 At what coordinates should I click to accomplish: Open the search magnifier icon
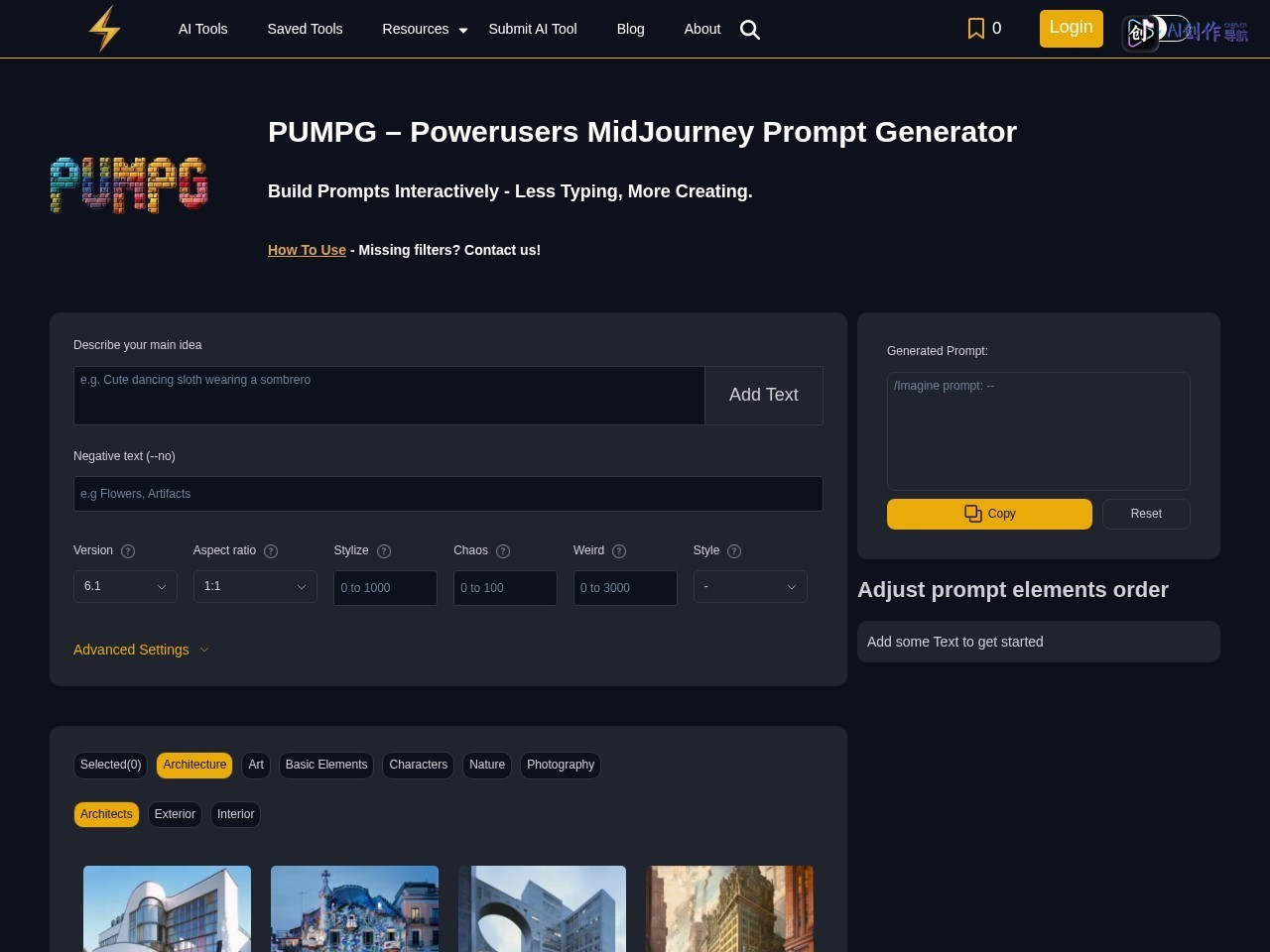750,30
